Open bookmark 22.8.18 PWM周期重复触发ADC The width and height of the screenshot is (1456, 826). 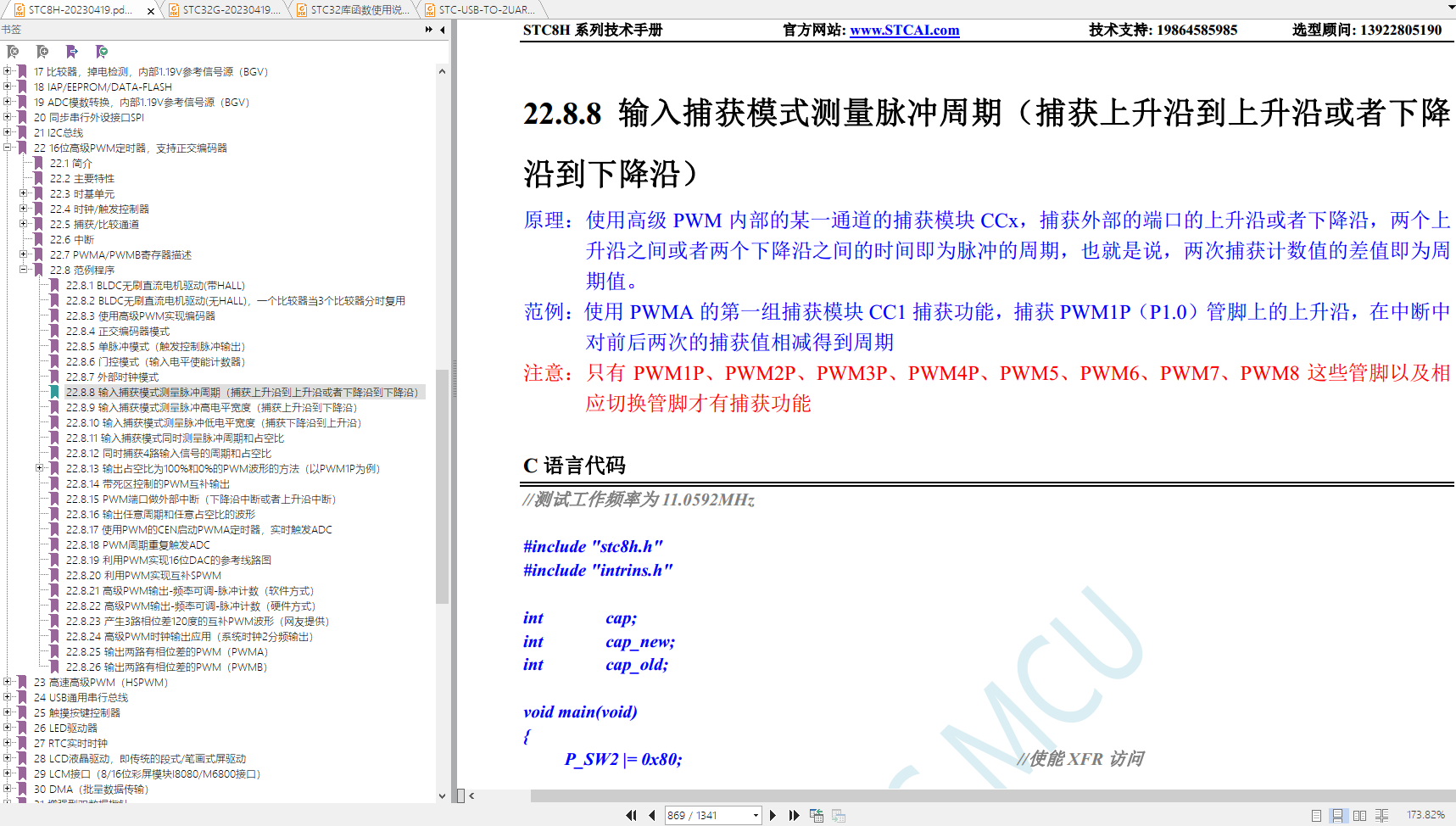(x=137, y=544)
